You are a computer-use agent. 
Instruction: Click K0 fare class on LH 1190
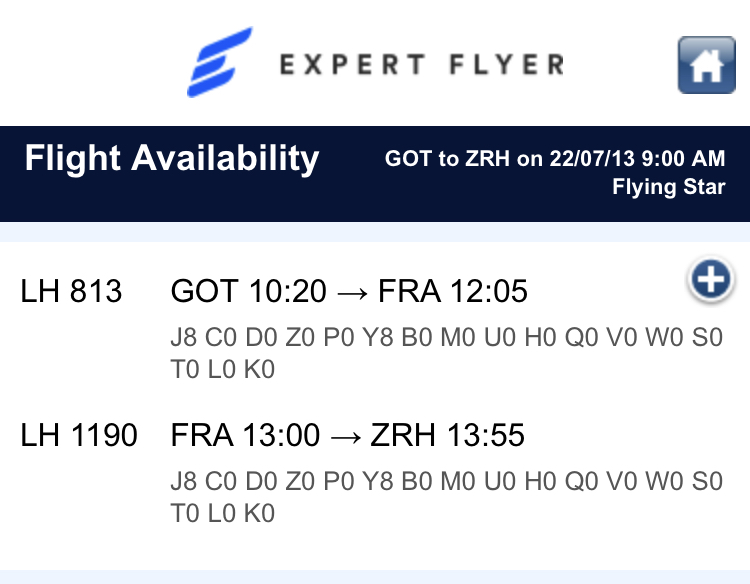coord(258,514)
